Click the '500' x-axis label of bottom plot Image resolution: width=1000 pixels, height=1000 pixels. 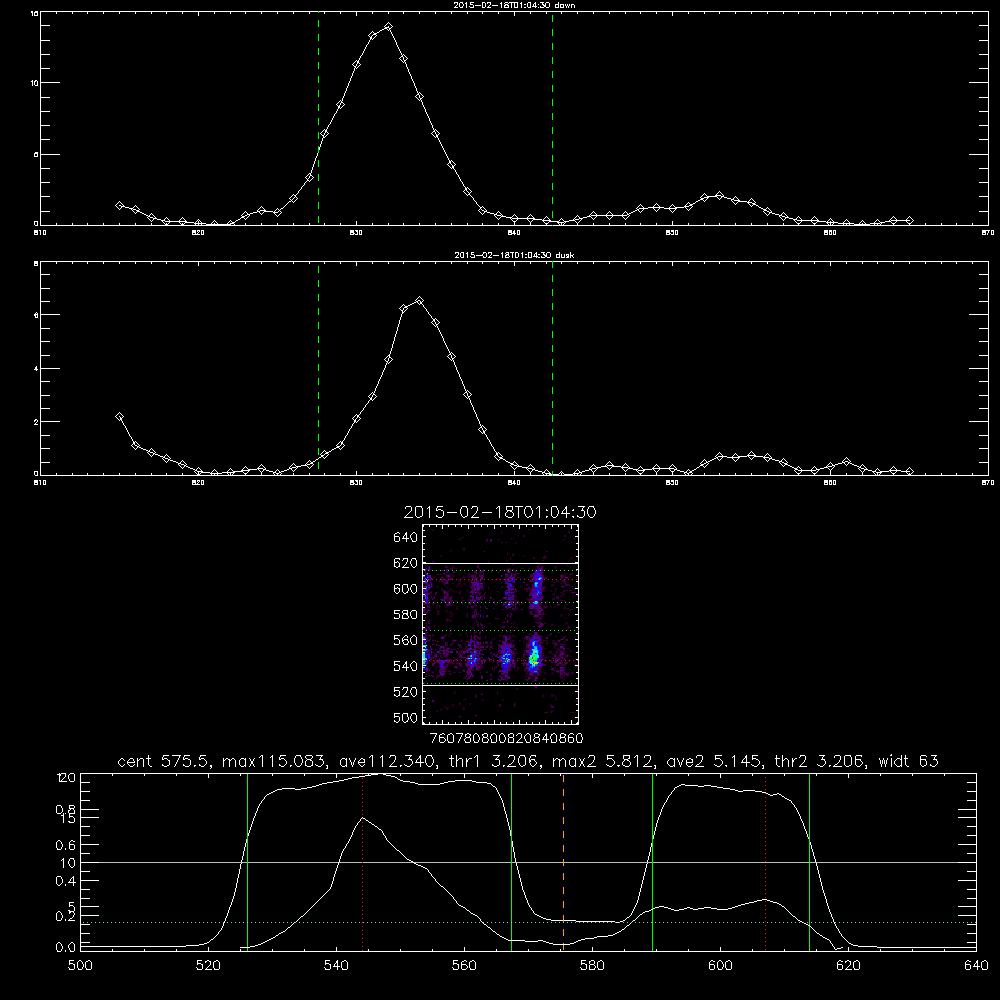[x=80, y=966]
